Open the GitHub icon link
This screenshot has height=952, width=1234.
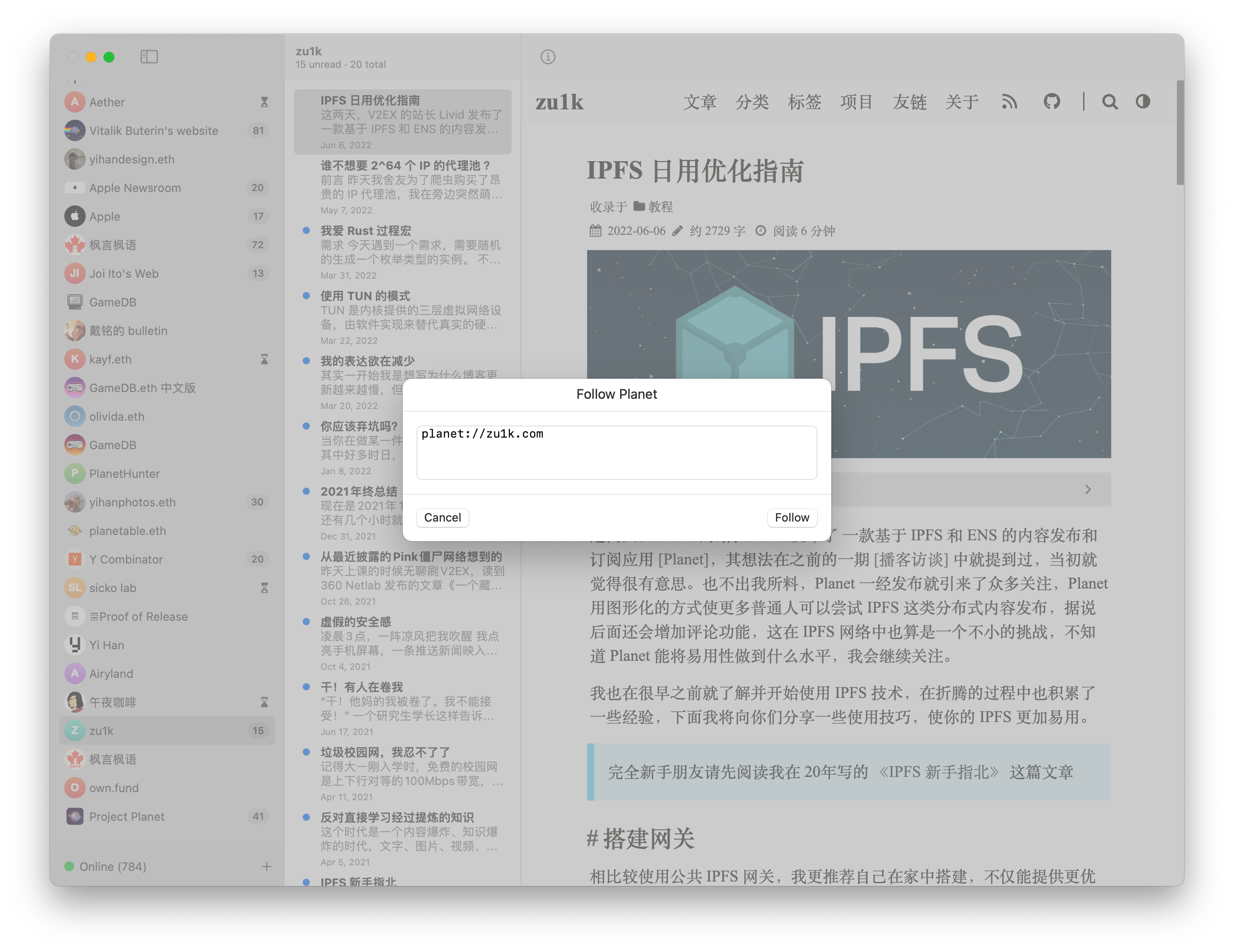[1051, 102]
